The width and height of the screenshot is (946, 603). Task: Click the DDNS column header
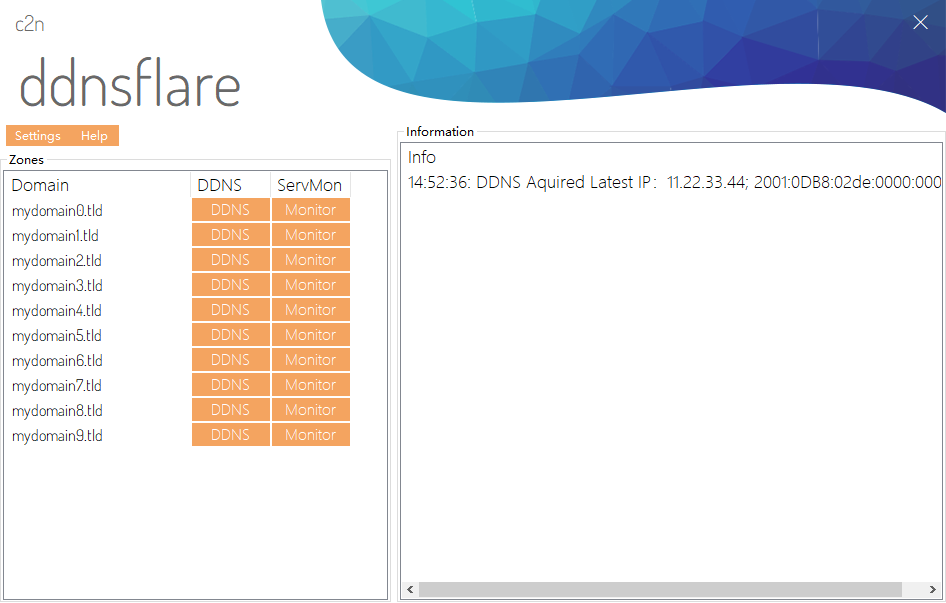(x=230, y=185)
